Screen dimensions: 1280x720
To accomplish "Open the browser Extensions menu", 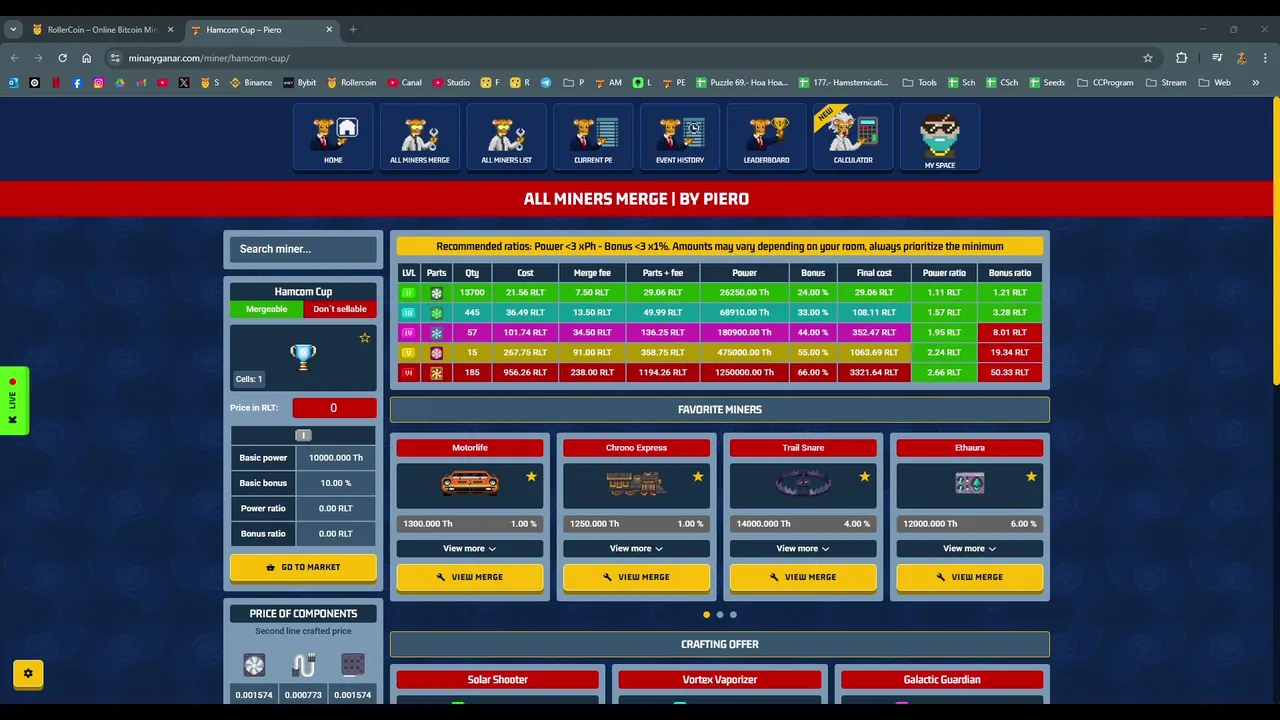I will point(1181,58).
